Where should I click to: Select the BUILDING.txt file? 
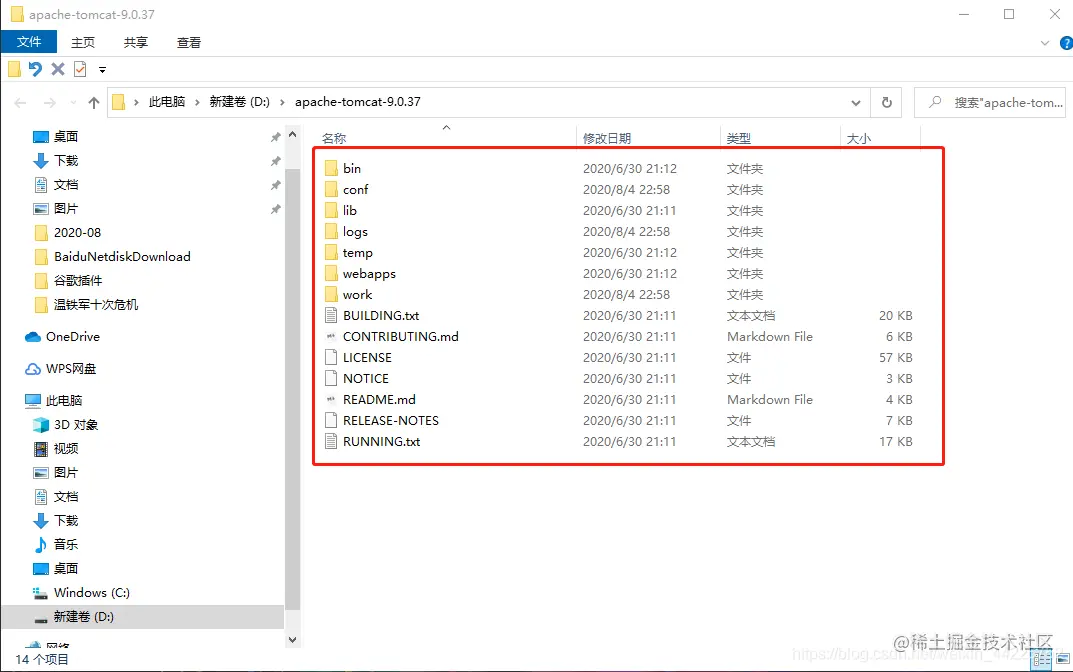tap(380, 316)
